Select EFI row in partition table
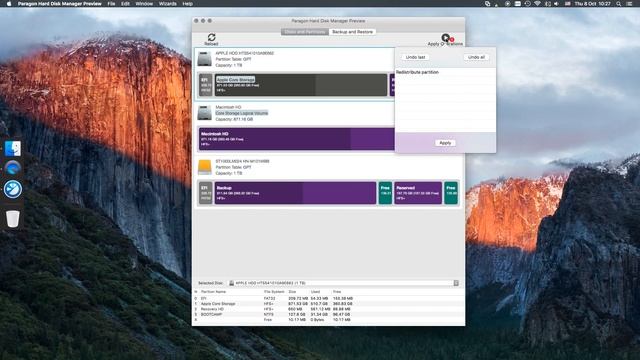The width and height of the screenshot is (640, 360). 328,298
